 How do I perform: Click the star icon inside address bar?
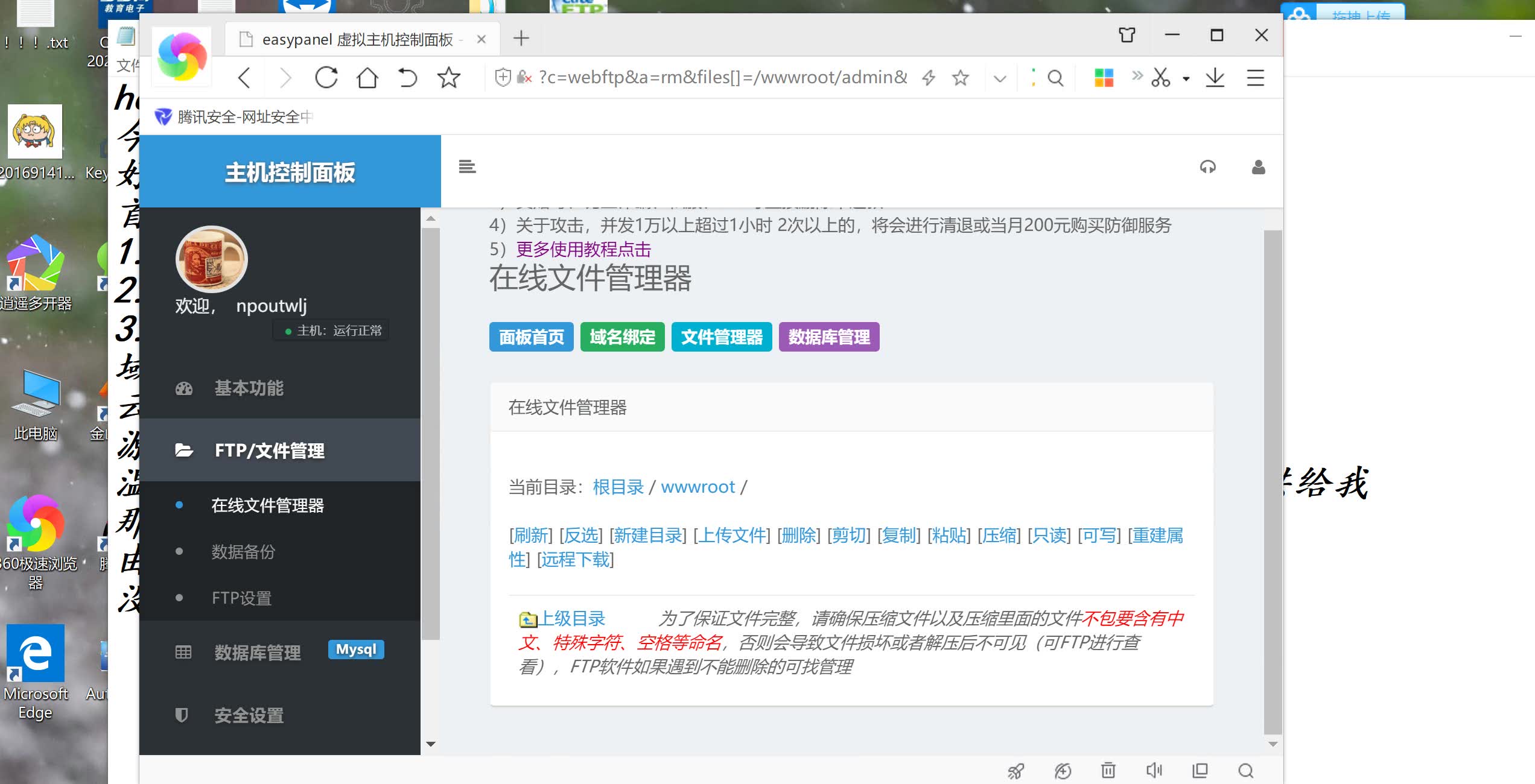961,78
